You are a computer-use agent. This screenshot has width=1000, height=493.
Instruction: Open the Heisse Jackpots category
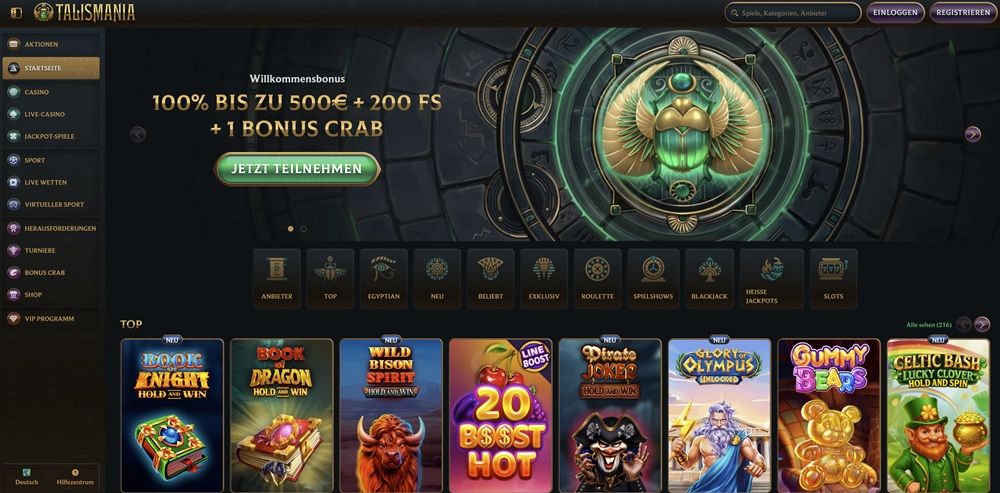(772, 279)
